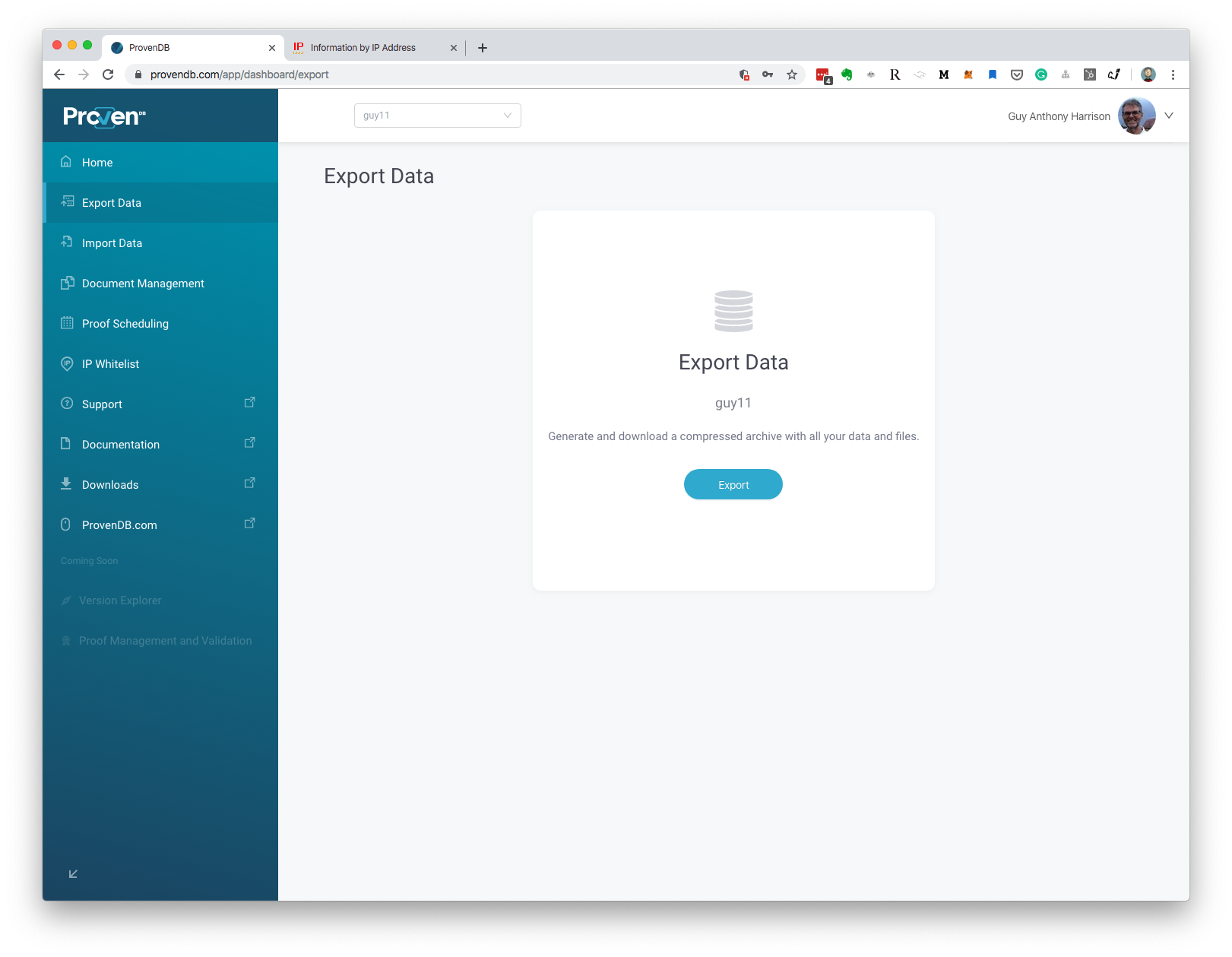
Task: Click the user name Guy Anthony Harrison
Action: 1059,116
